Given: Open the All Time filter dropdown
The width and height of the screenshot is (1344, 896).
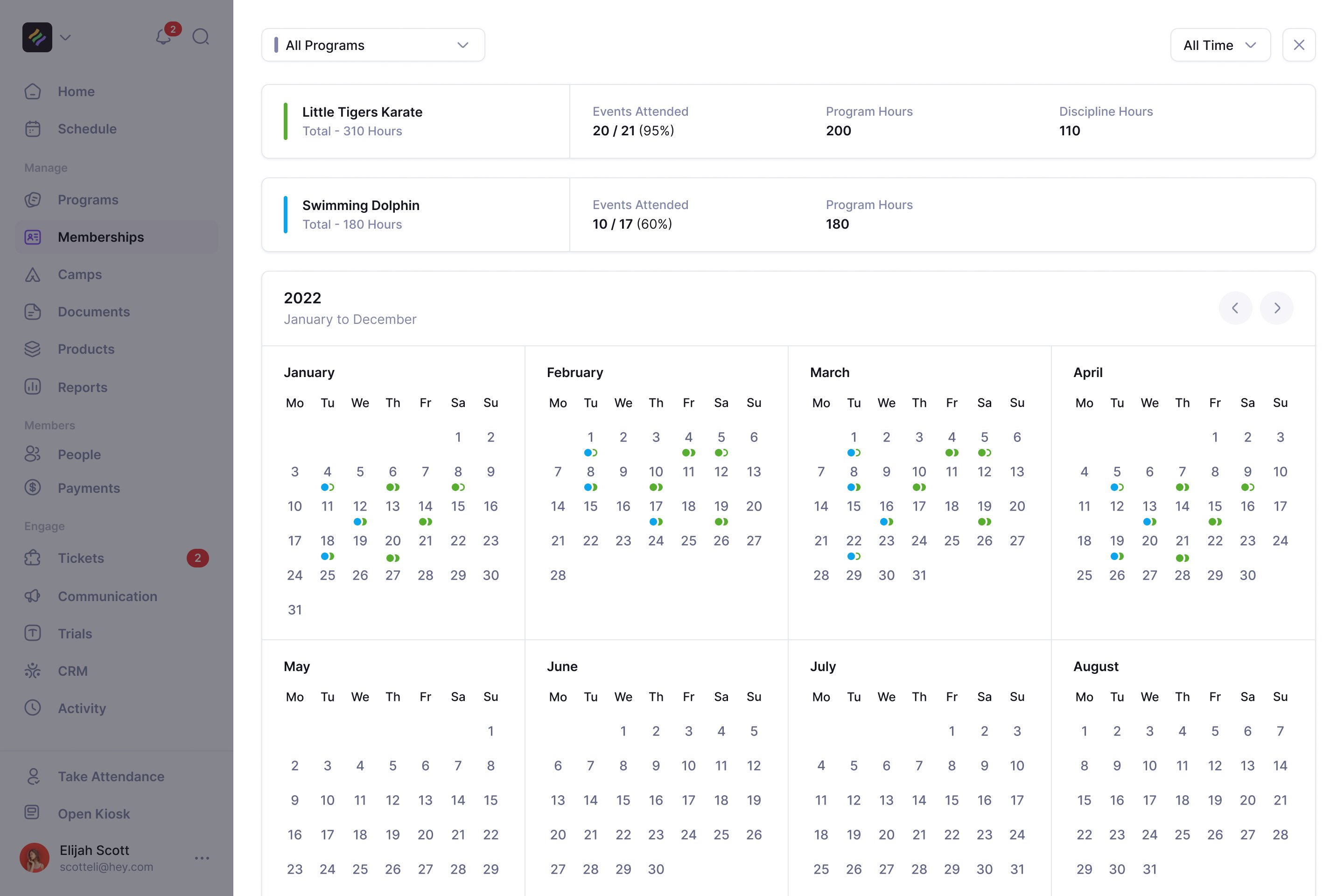Looking at the screenshot, I should click(1220, 45).
